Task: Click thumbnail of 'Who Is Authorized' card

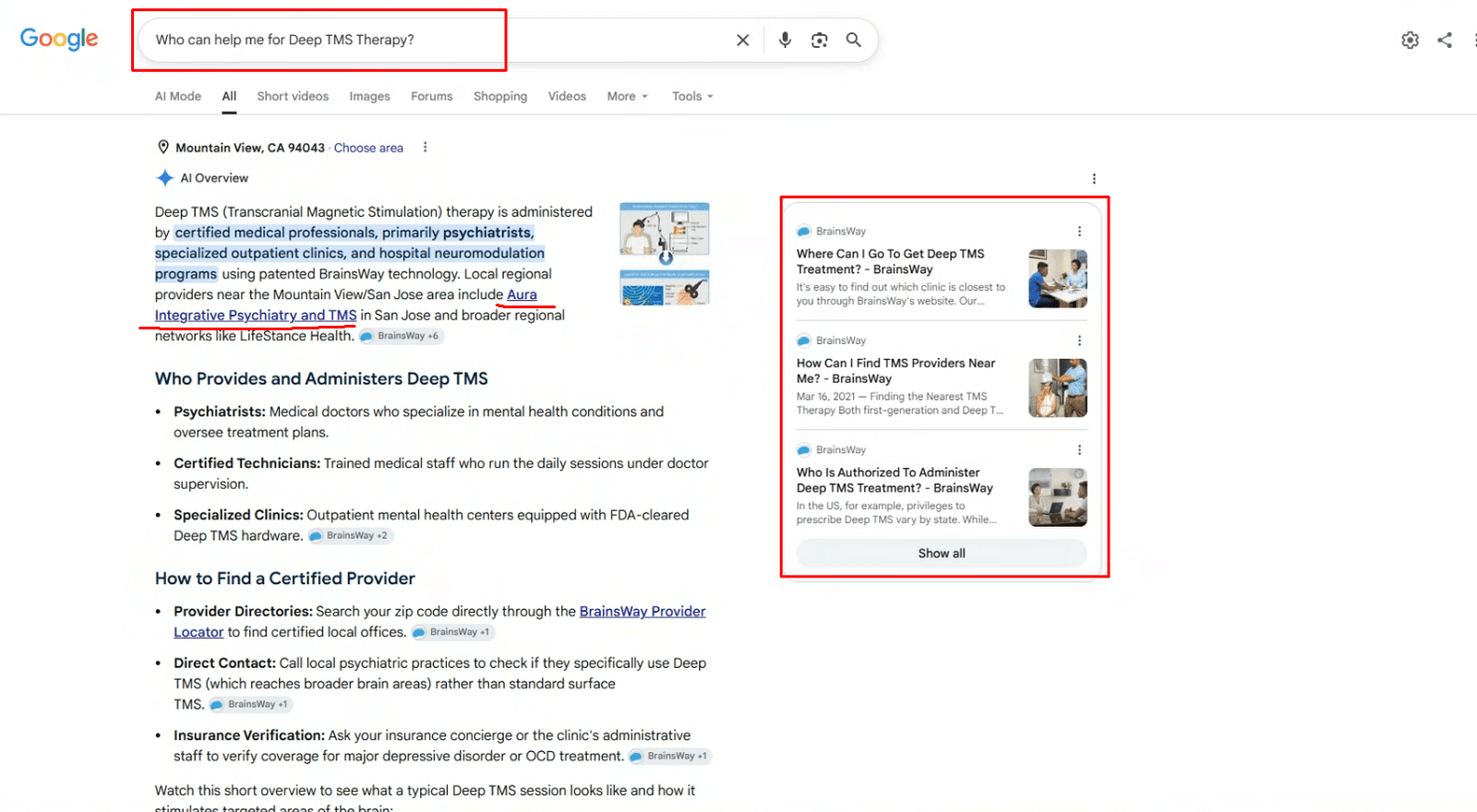Action: pos(1058,497)
